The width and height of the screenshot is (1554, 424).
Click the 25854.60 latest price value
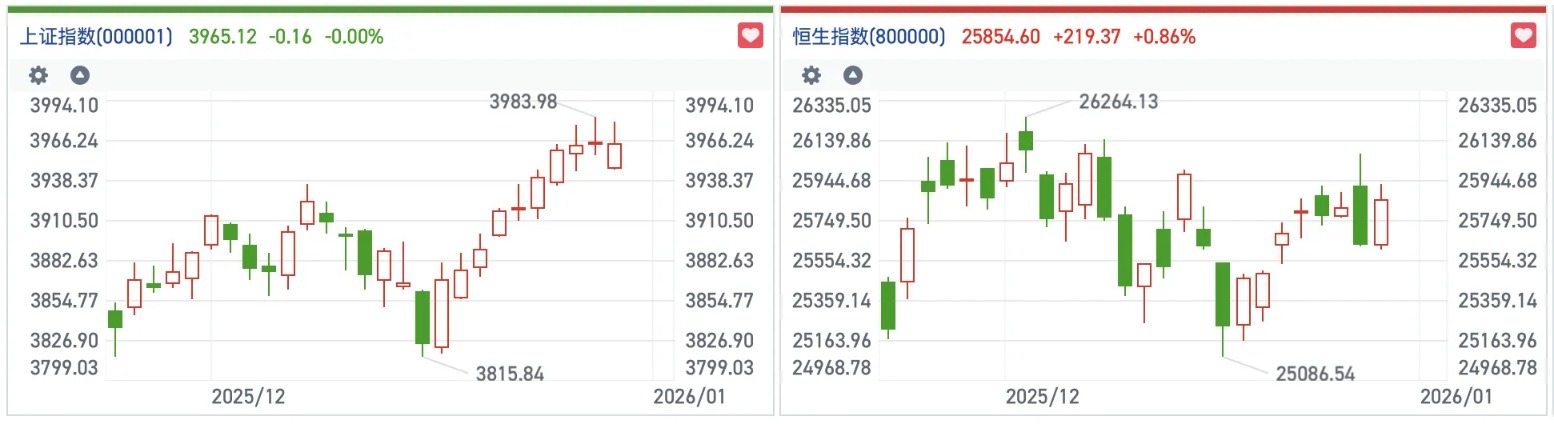point(1001,37)
